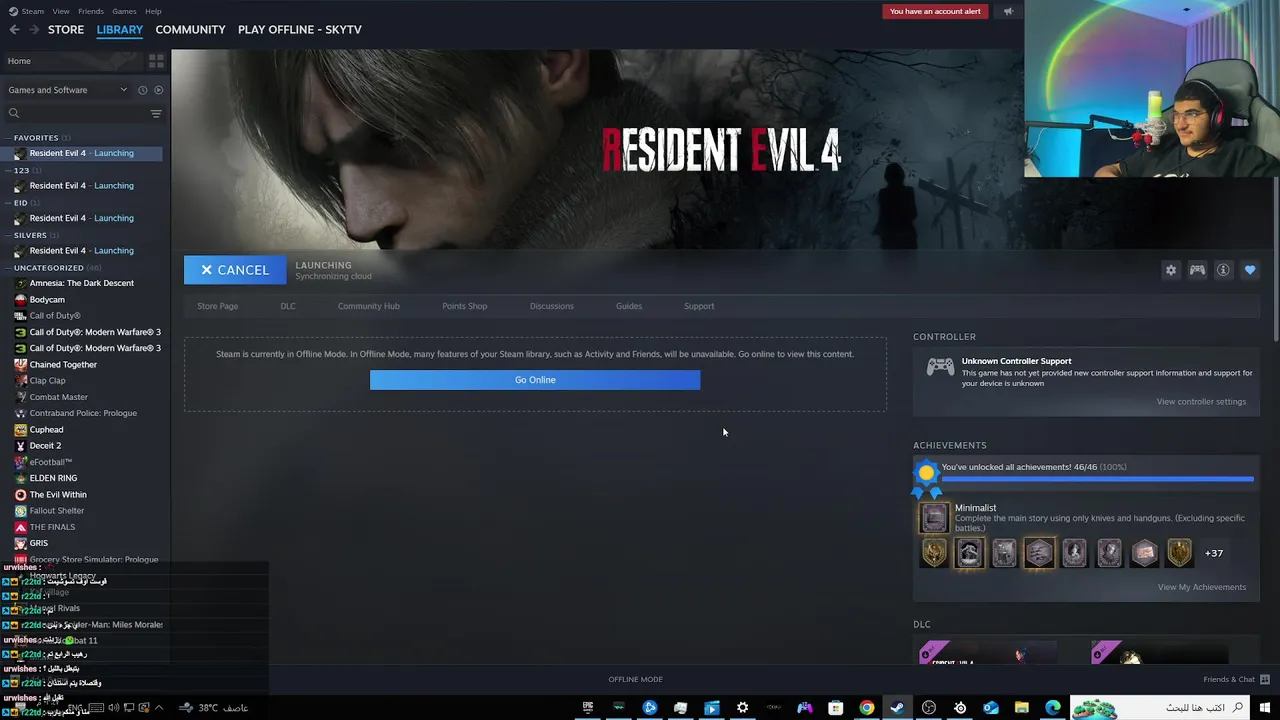Select Amnesia: The Dark Descent
Image resolution: width=1280 pixels, height=720 pixels.
coord(81,283)
